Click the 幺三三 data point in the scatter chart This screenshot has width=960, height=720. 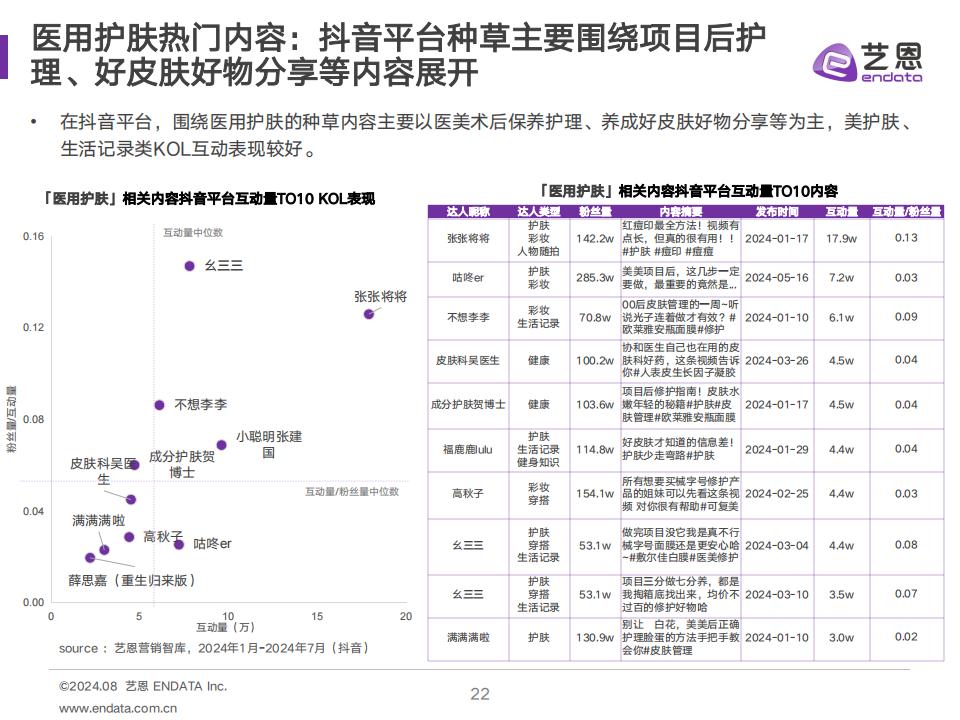tap(190, 266)
